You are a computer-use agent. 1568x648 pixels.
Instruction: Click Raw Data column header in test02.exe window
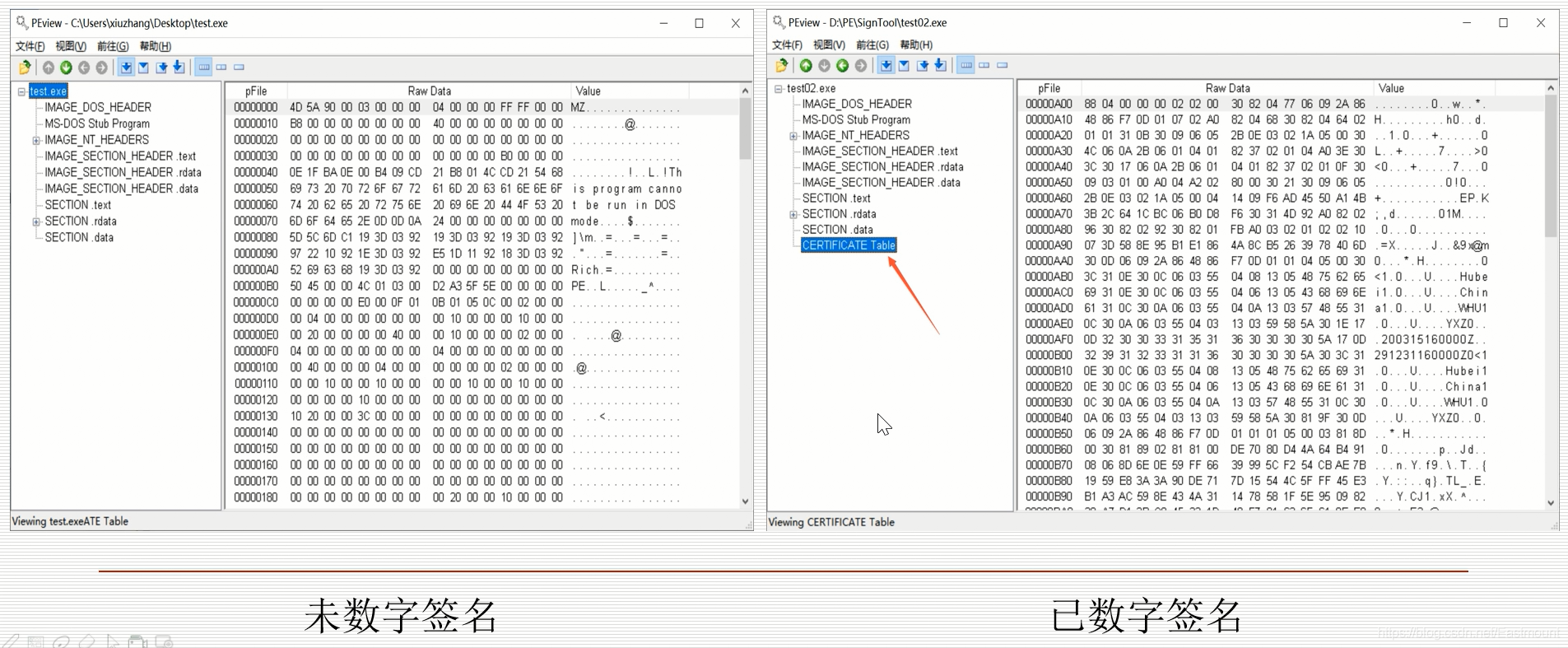point(1227,88)
